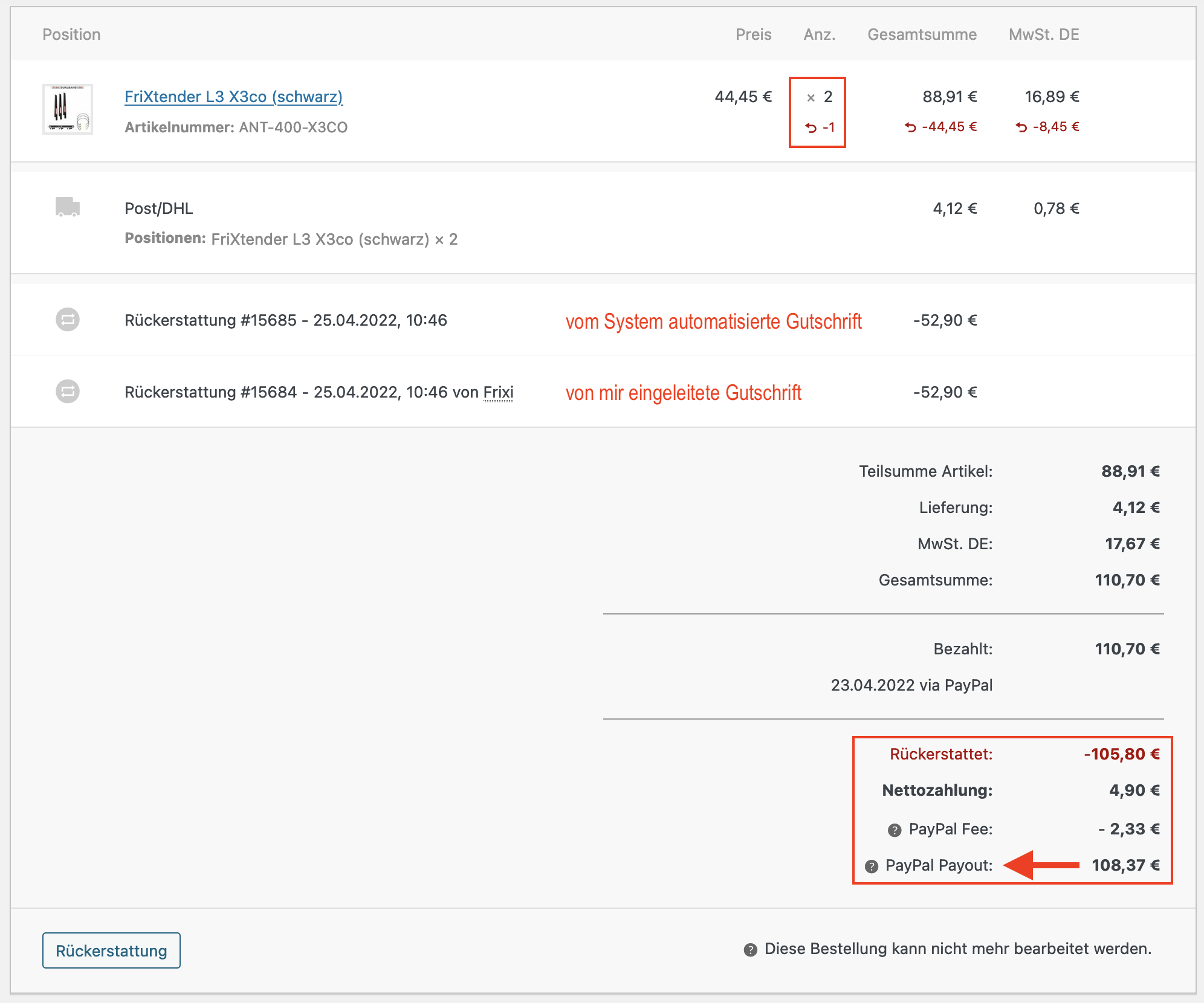Click Bezahlt amount 110,70 €

tap(1127, 649)
